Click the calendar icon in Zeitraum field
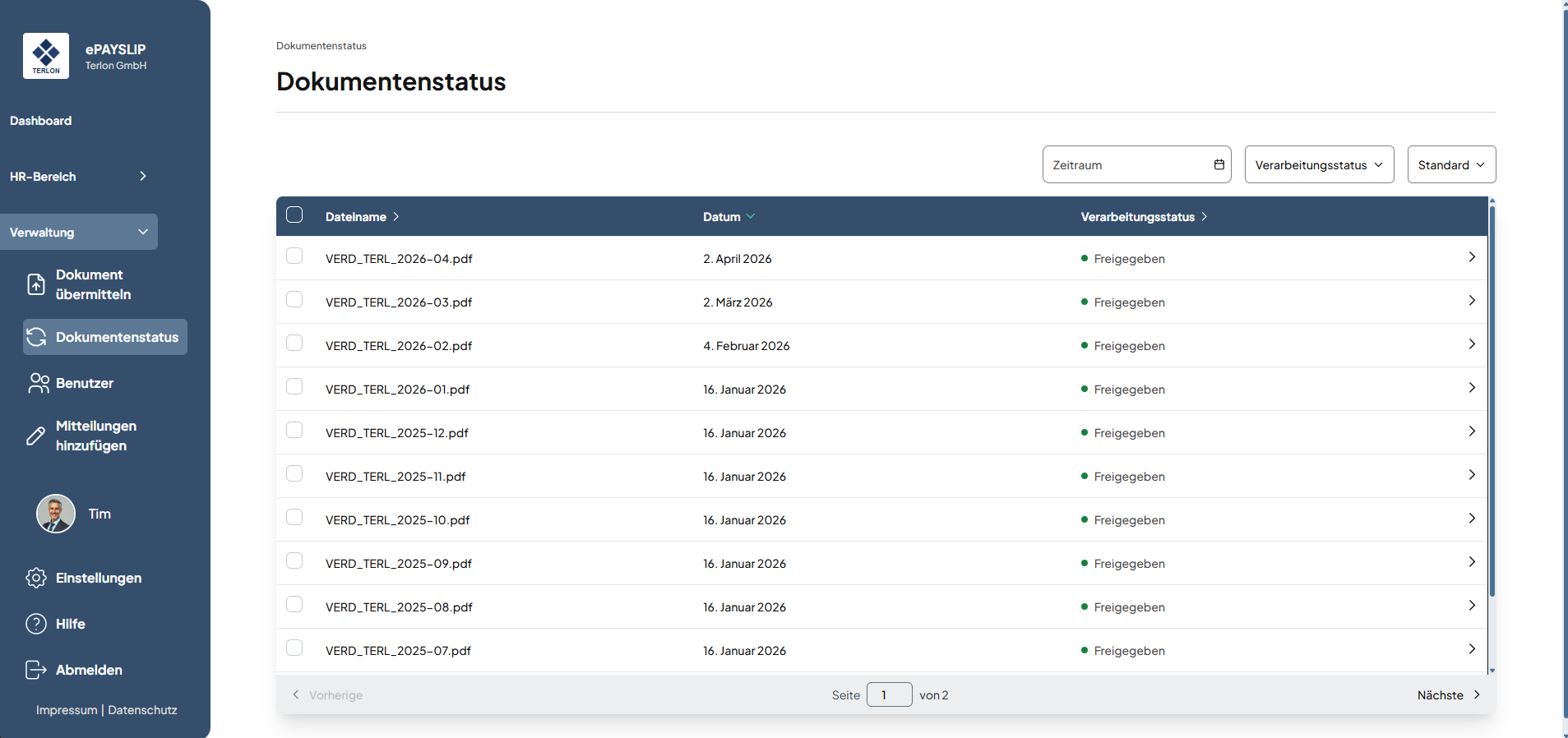This screenshot has height=738, width=1568. [x=1219, y=164]
